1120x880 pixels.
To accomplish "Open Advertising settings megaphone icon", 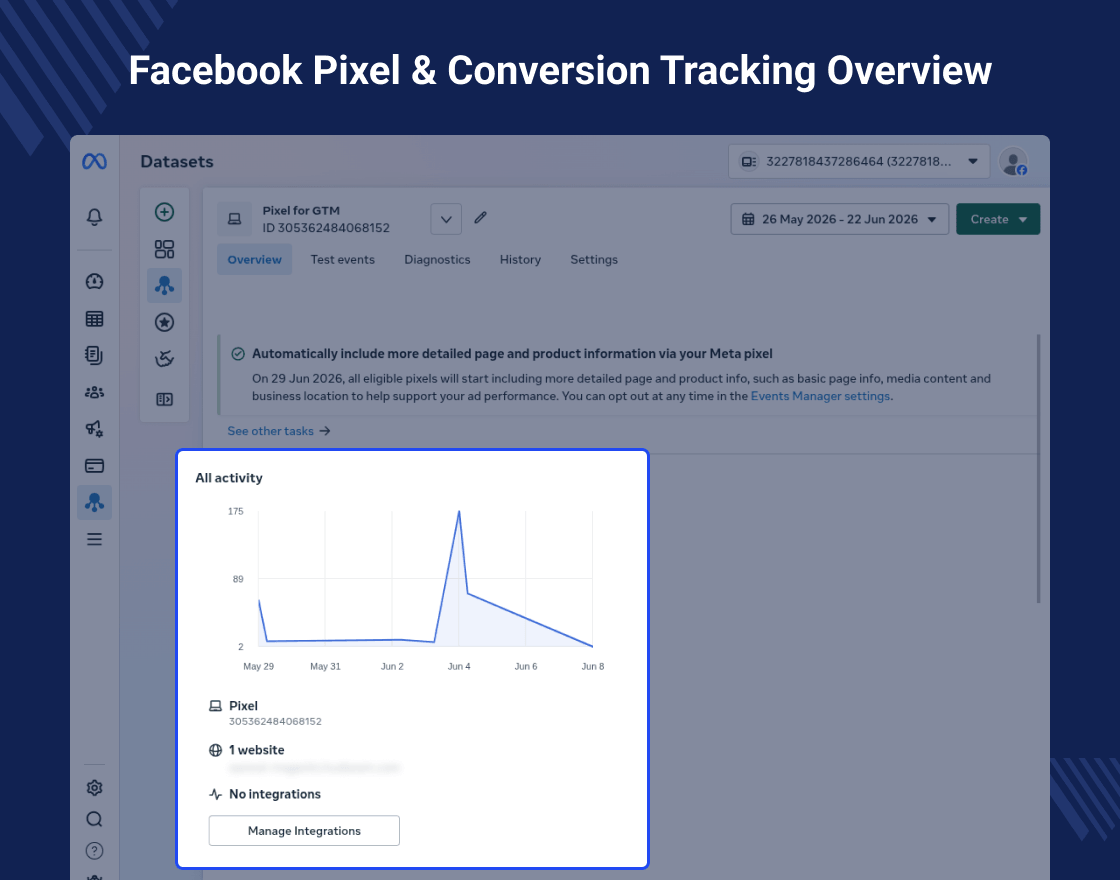I will click(x=94, y=429).
